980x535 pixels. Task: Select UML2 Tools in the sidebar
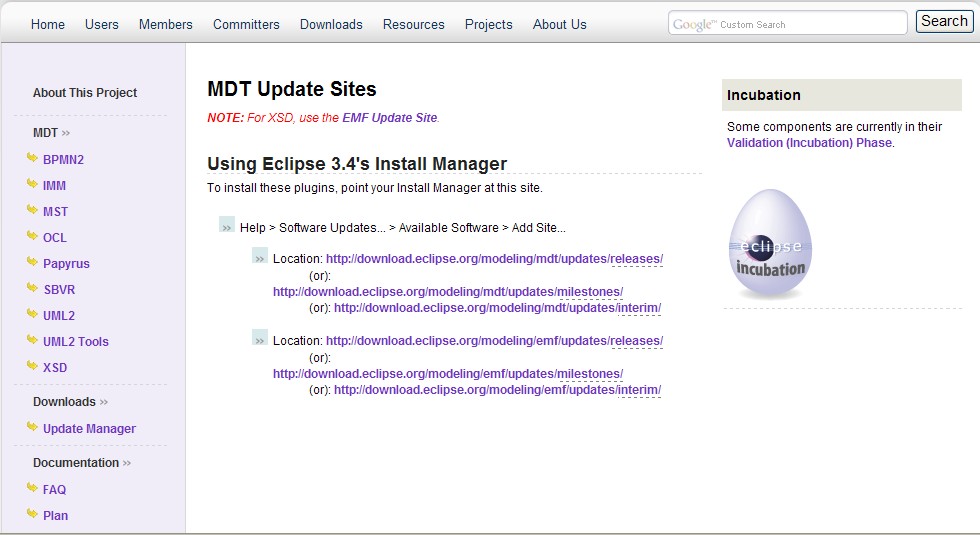pos(76,342)
